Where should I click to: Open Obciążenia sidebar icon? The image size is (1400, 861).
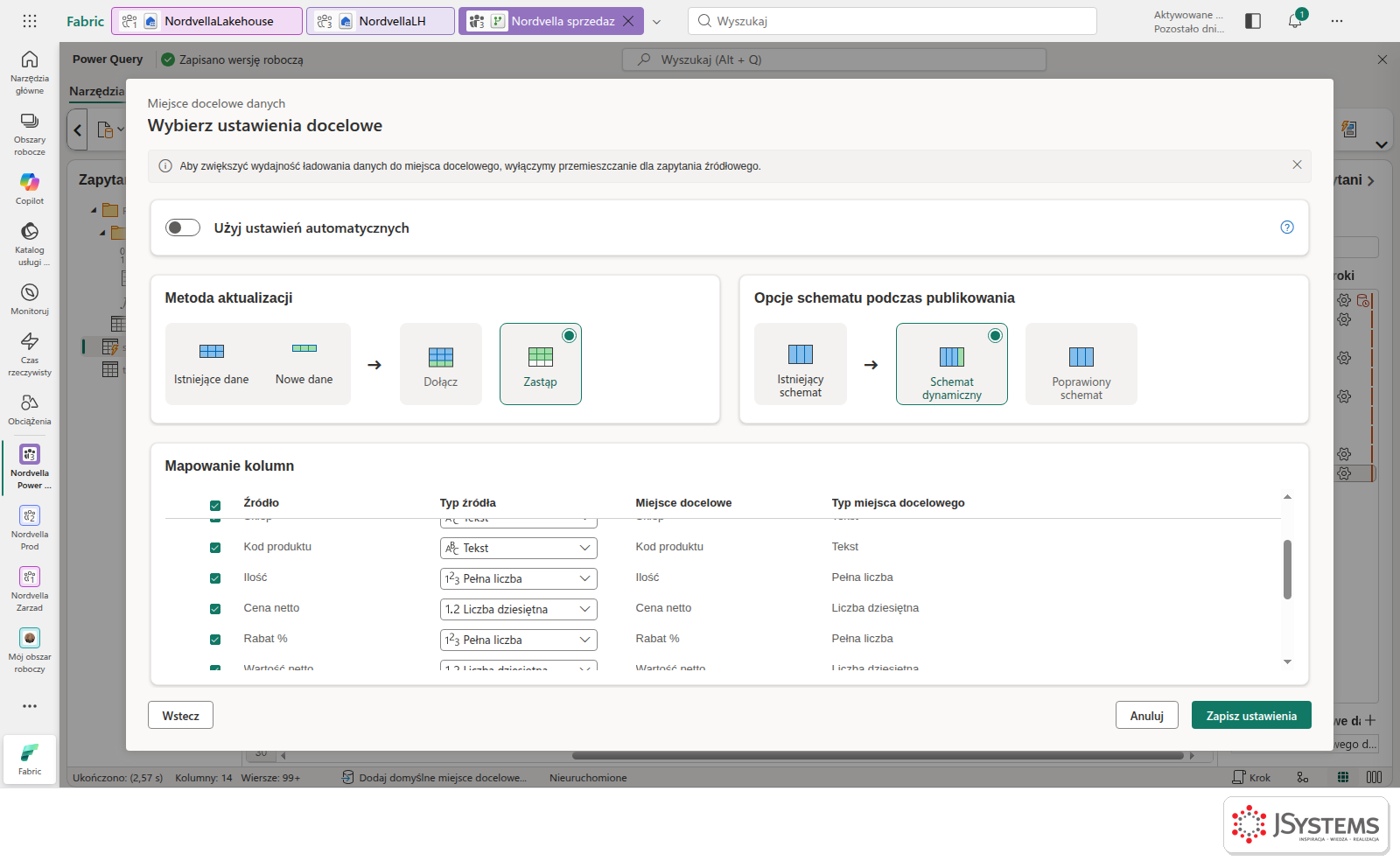30,409
